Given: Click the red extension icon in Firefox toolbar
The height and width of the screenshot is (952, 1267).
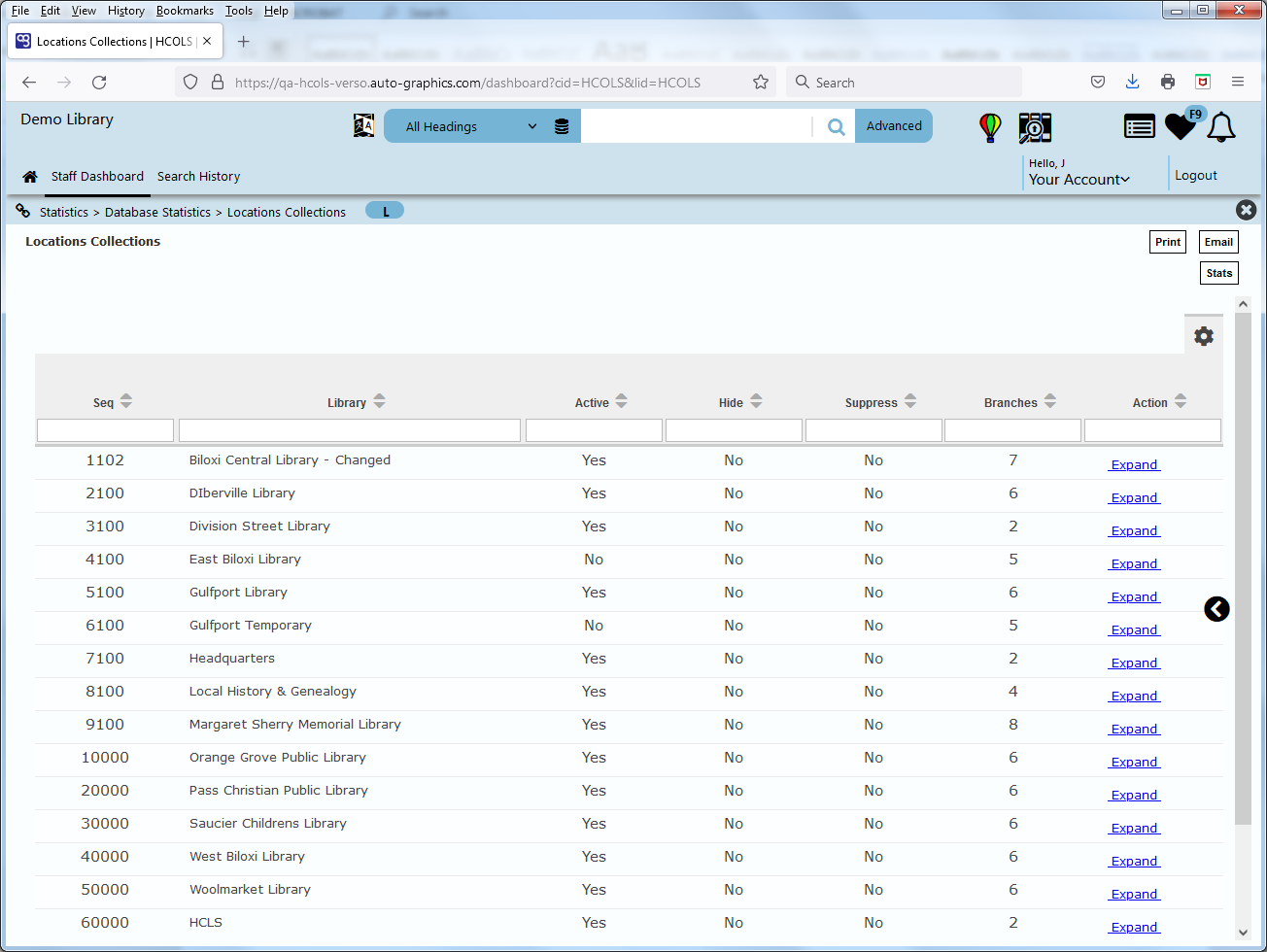Looking at the screenshot, I should [1203, 83].
